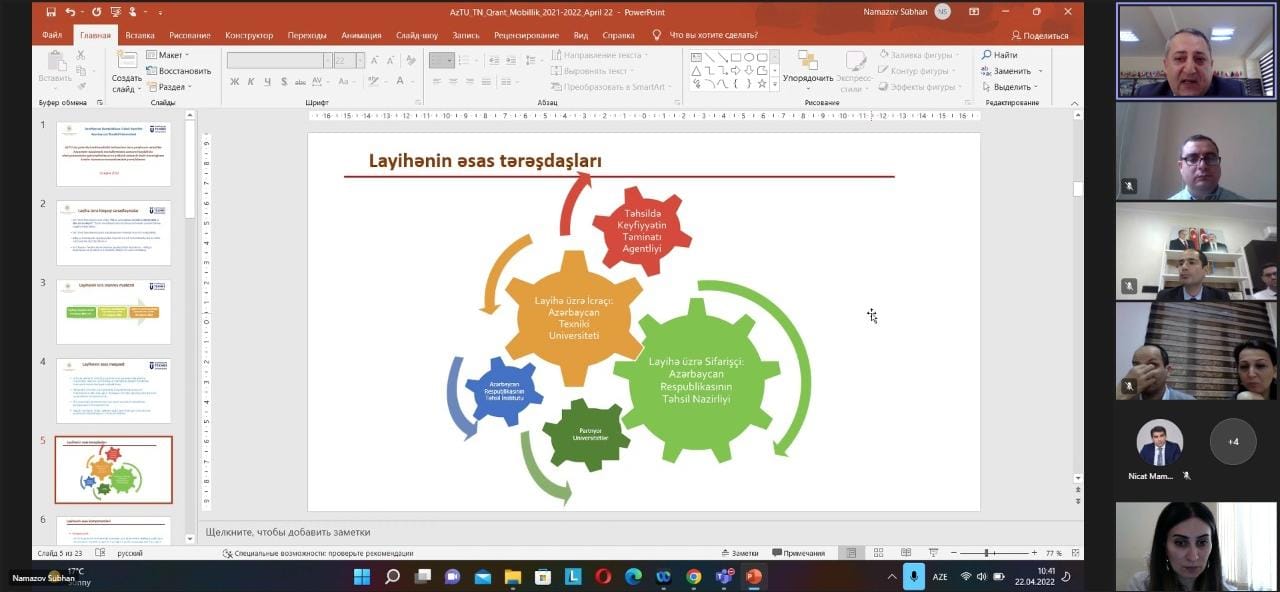Click the accessibility check status message

coord(318,553)
